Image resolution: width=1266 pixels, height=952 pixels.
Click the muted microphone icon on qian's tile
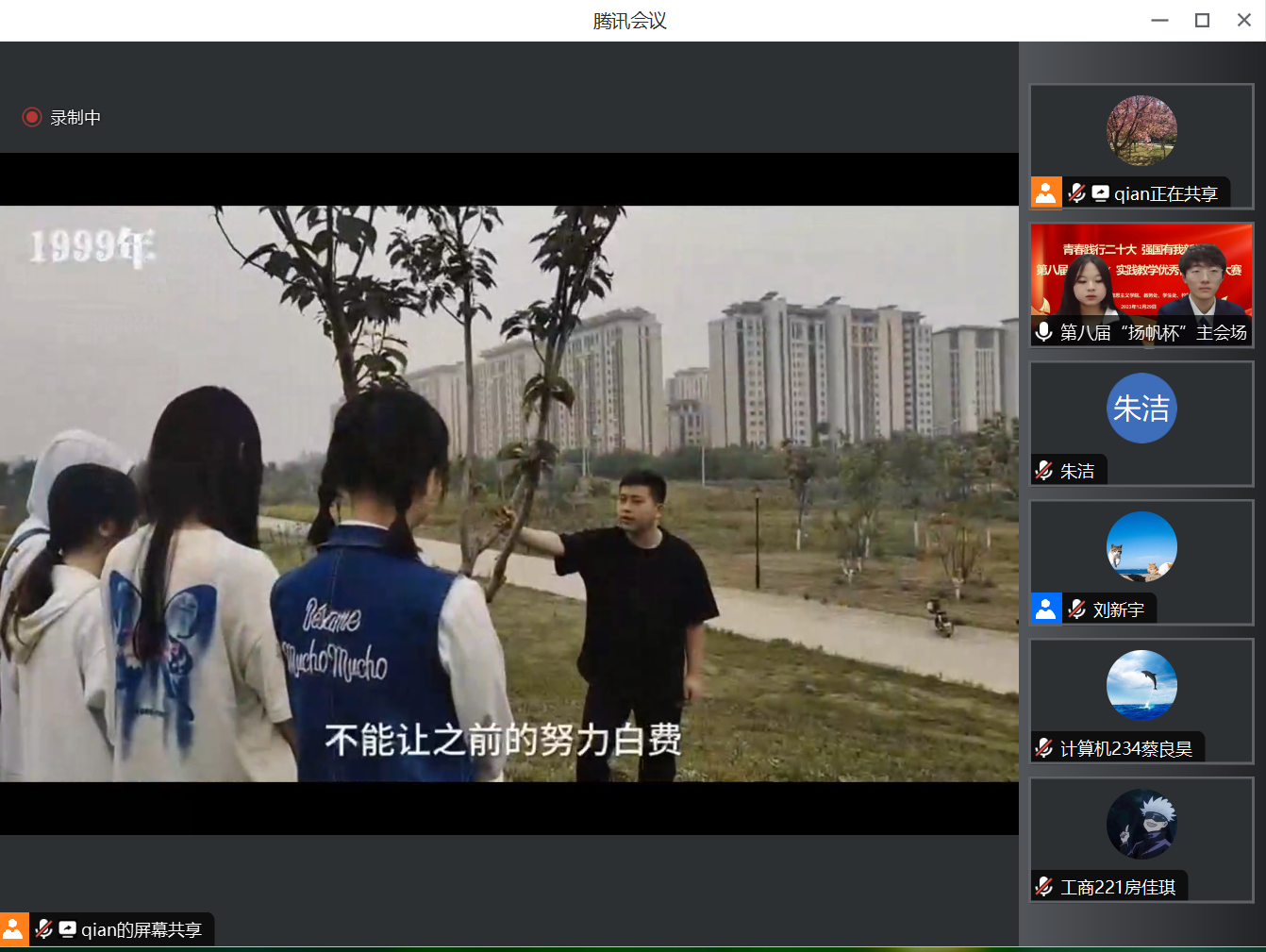tap(1076, 192)
